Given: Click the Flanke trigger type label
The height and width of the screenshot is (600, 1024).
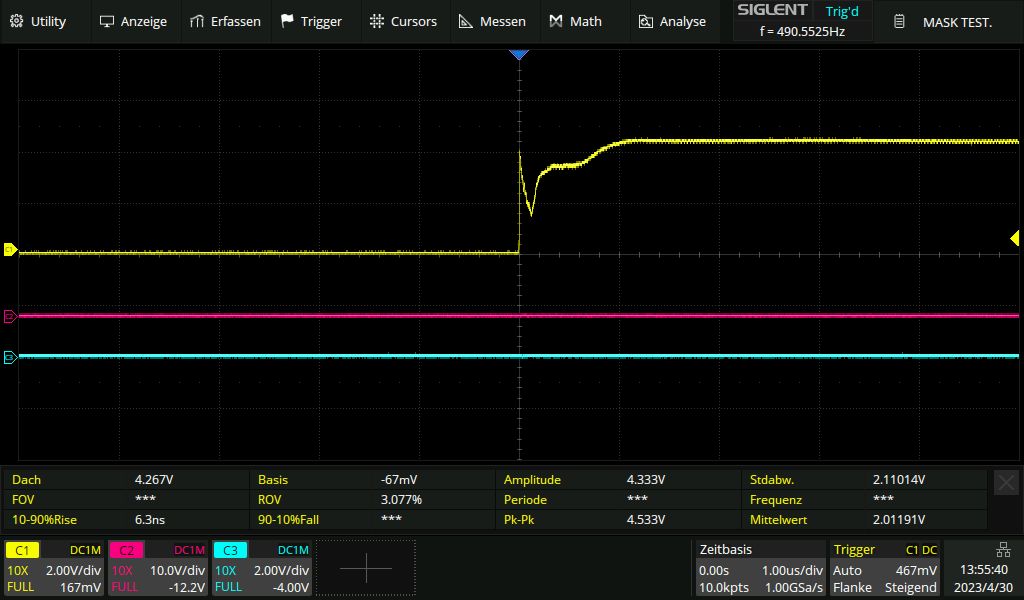Looking at the screenshot, I should (852, 588).
